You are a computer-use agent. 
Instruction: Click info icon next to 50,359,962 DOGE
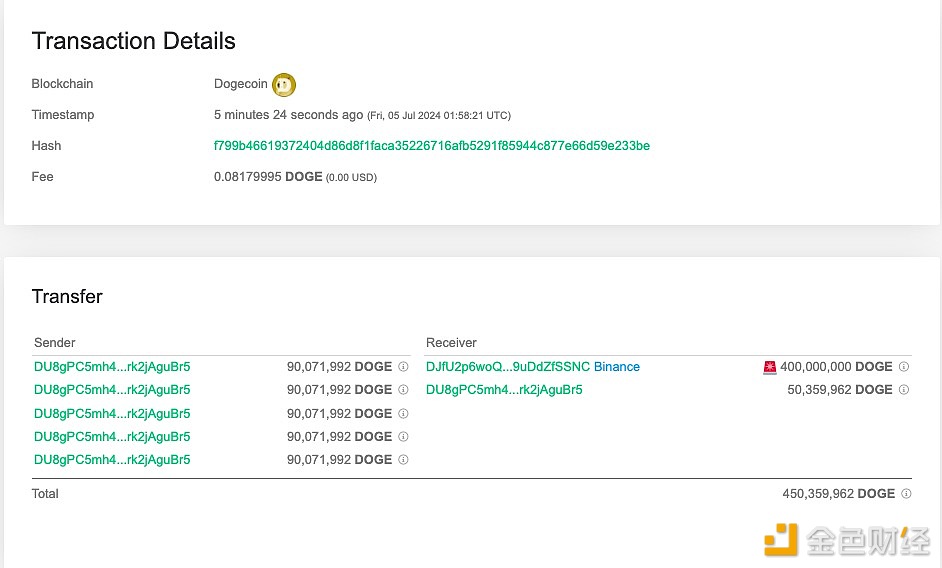point(904,390)
